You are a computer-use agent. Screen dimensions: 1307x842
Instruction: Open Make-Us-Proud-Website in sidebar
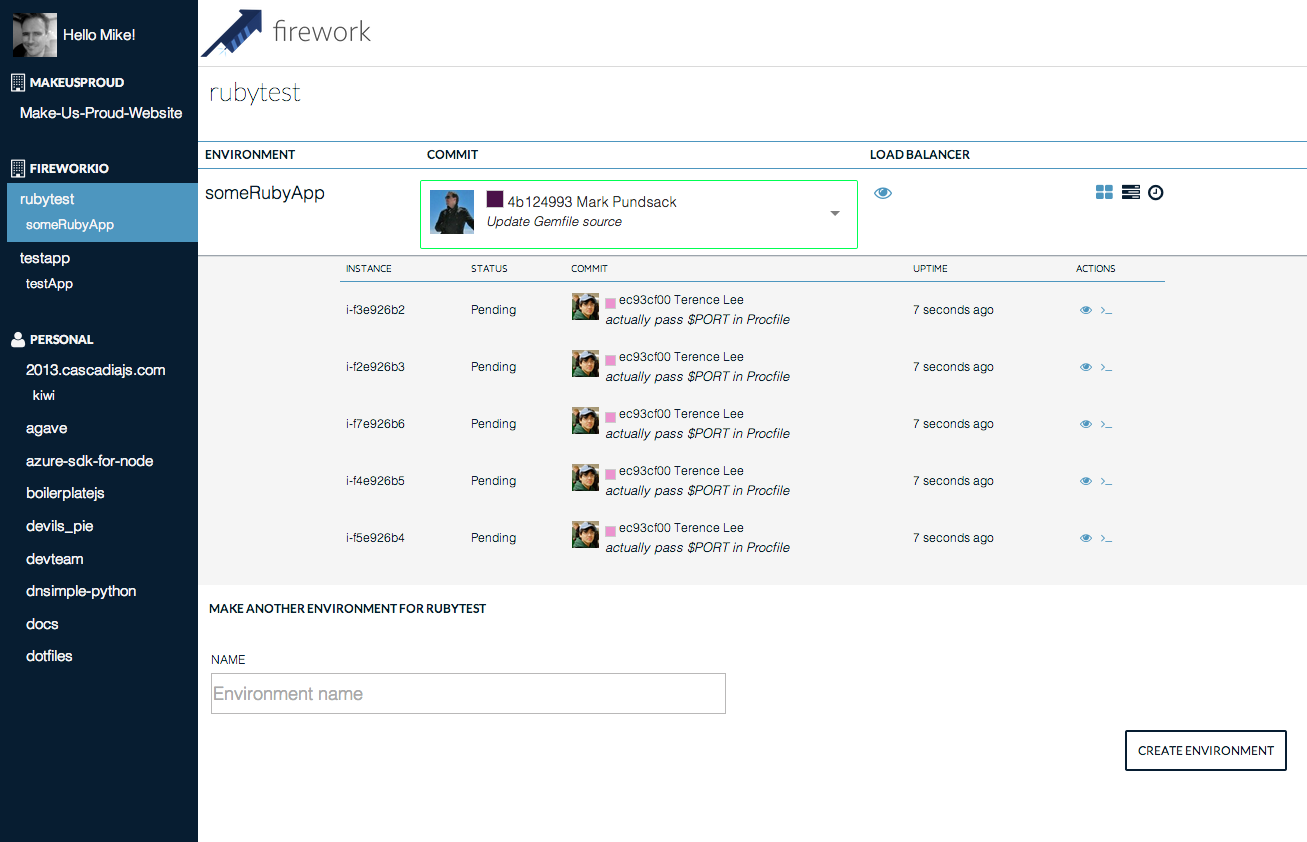(101, 113)
